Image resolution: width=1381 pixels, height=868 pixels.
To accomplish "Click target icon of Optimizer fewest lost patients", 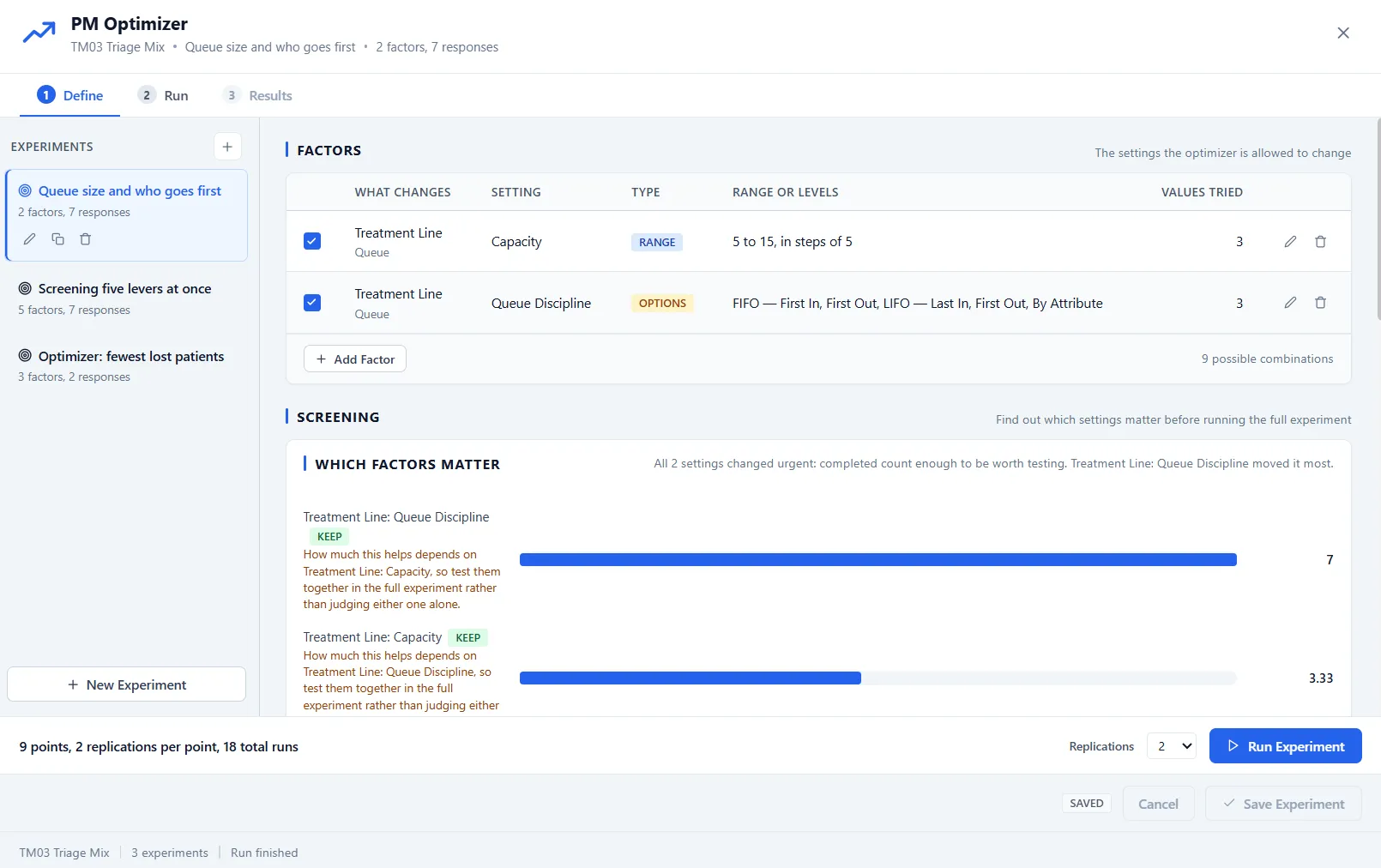I will [25, 355].
